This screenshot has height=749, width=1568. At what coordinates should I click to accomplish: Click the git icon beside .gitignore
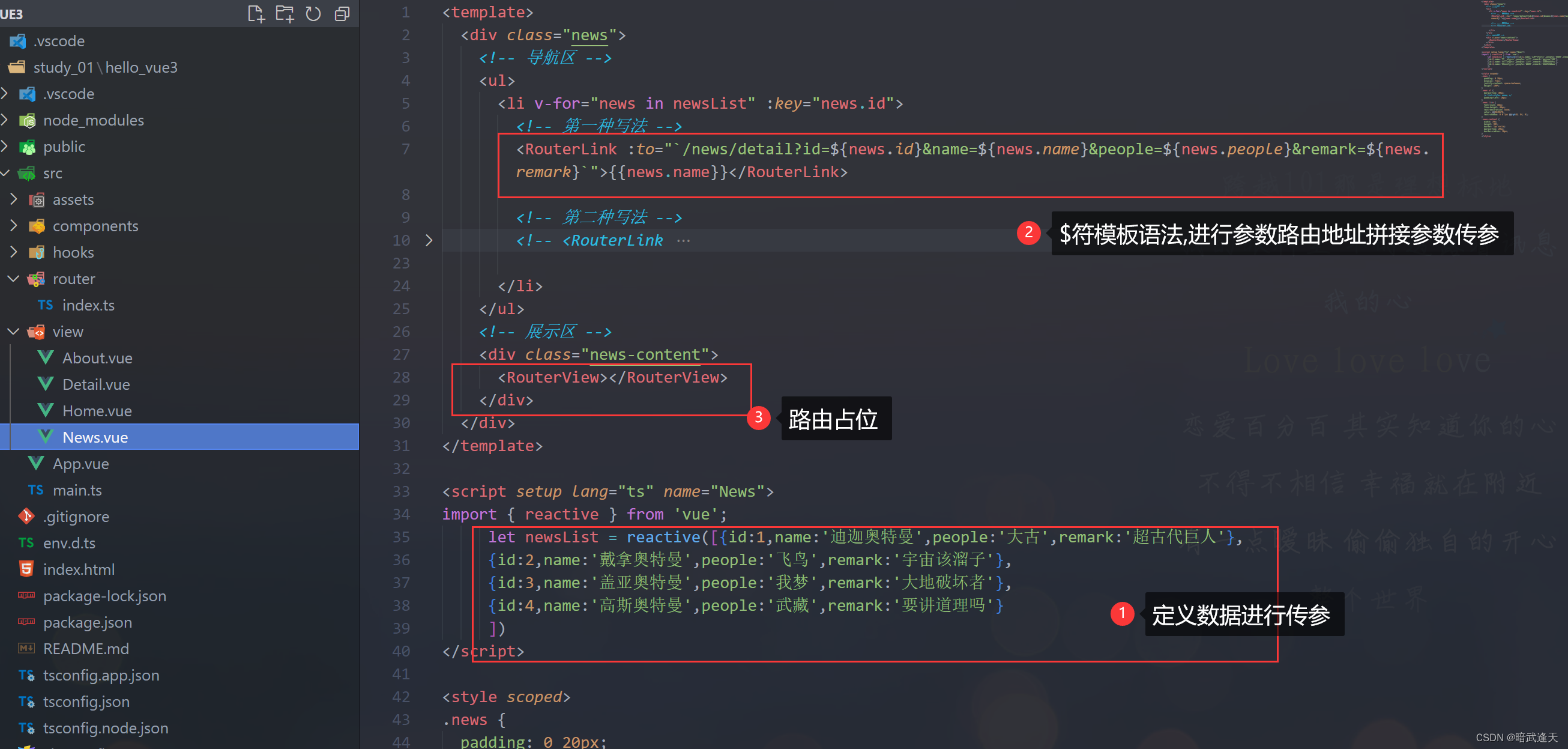(x=26, y=517)
